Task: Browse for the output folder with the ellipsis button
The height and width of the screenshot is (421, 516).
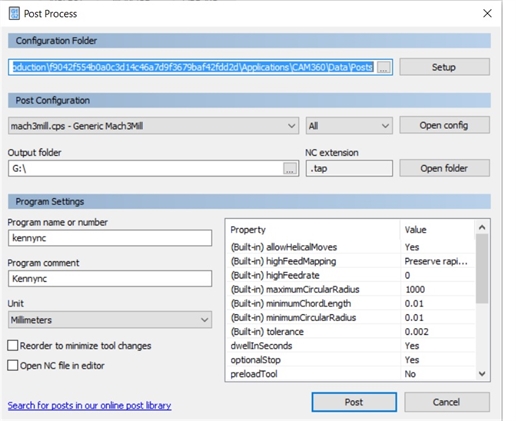Action: coord(290,168)
